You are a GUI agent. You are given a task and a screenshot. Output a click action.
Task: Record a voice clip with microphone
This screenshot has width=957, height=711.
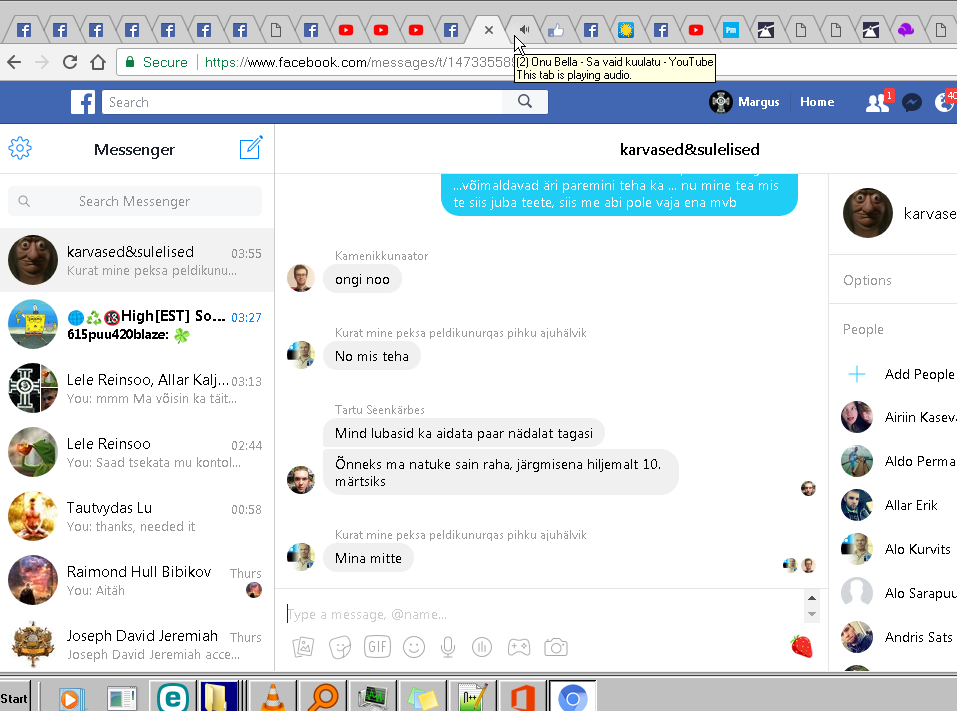click(448, 647)
